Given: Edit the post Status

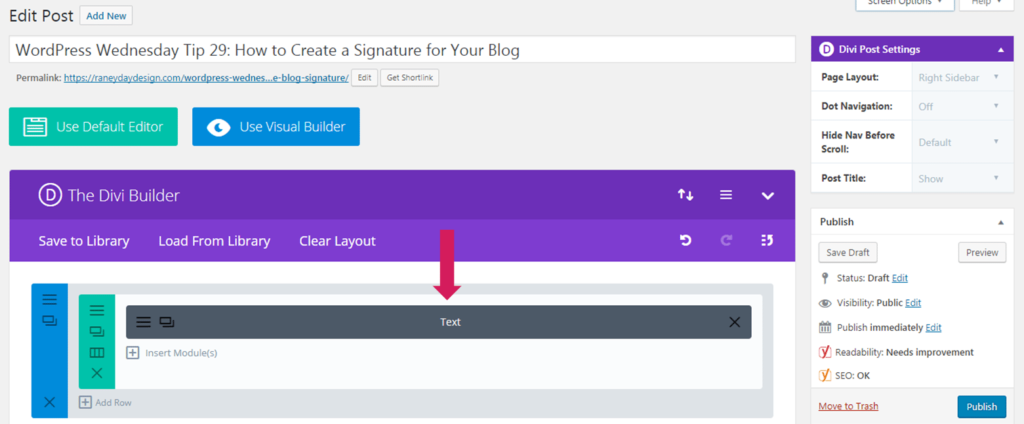Looking at the screenshot, I should click(900, 278).
